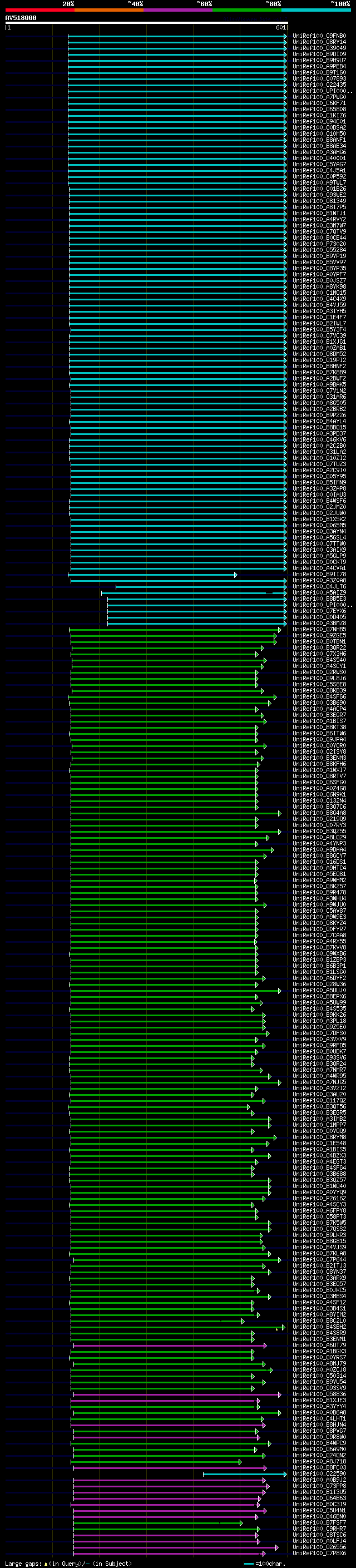This screenshot has width=356, height=1568.
Task: Click the cyan ~100% identity legend segment
Action: [316, 10]
